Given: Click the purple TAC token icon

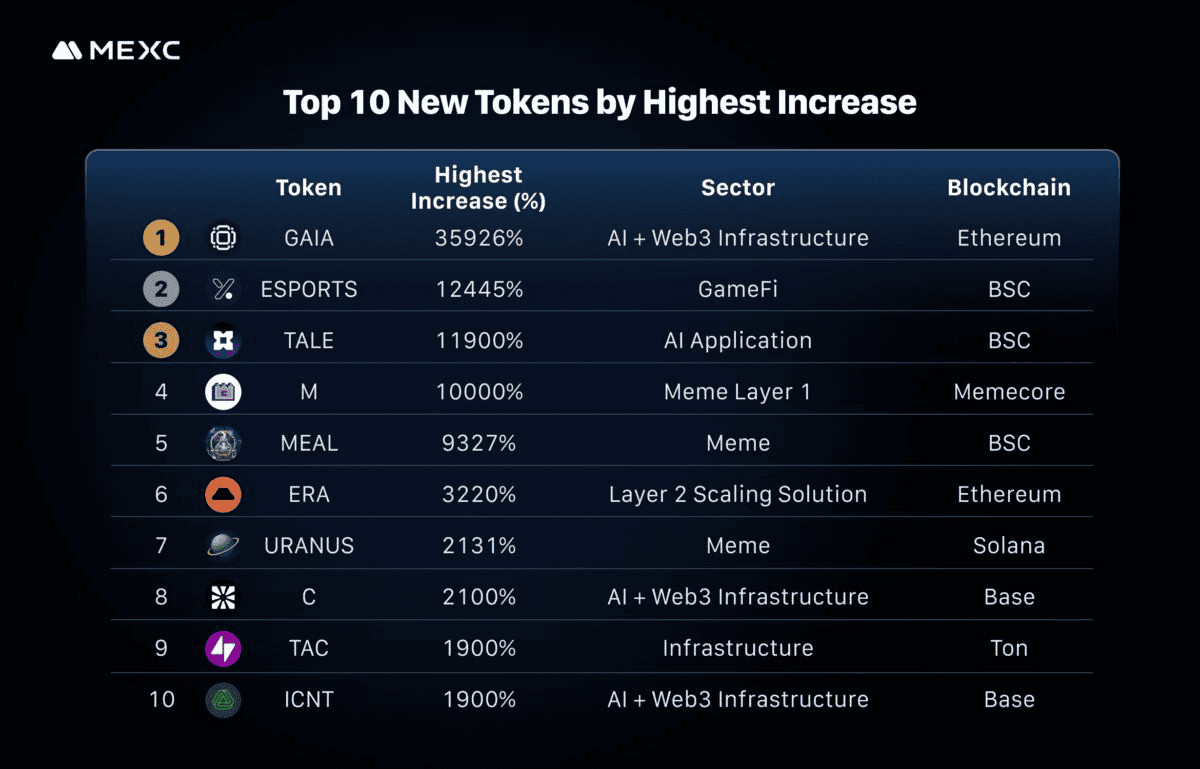Looking at the screenshot, I should (x=223, y=648).
